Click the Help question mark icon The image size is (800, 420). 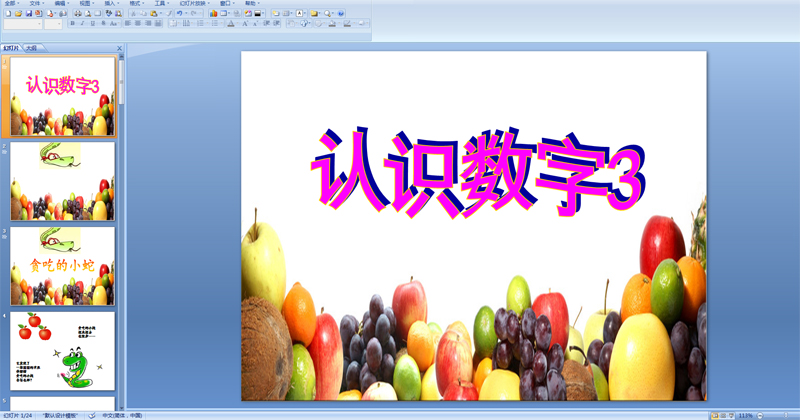(x=341, y=13)
